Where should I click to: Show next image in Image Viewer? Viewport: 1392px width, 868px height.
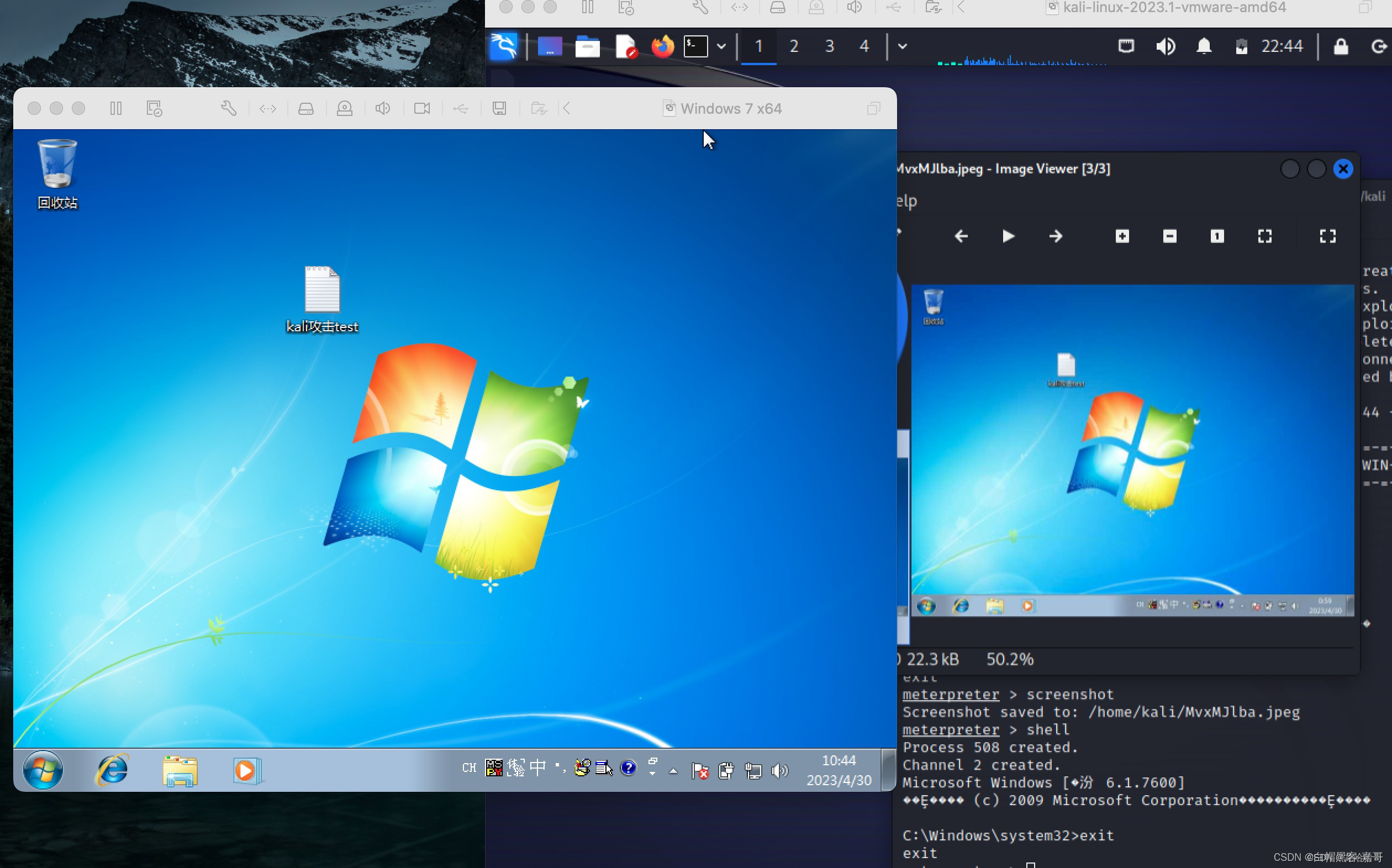pos(1056,236)
